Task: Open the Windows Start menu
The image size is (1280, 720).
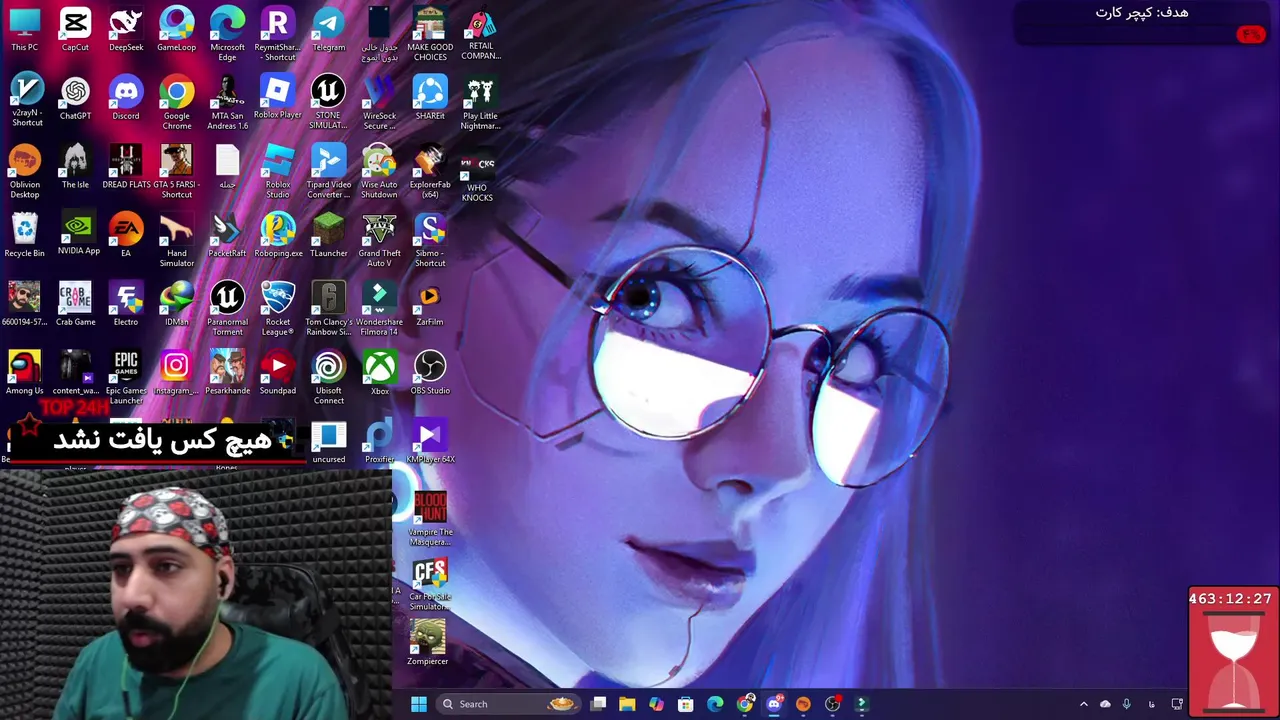Action: tap(419, 704)
